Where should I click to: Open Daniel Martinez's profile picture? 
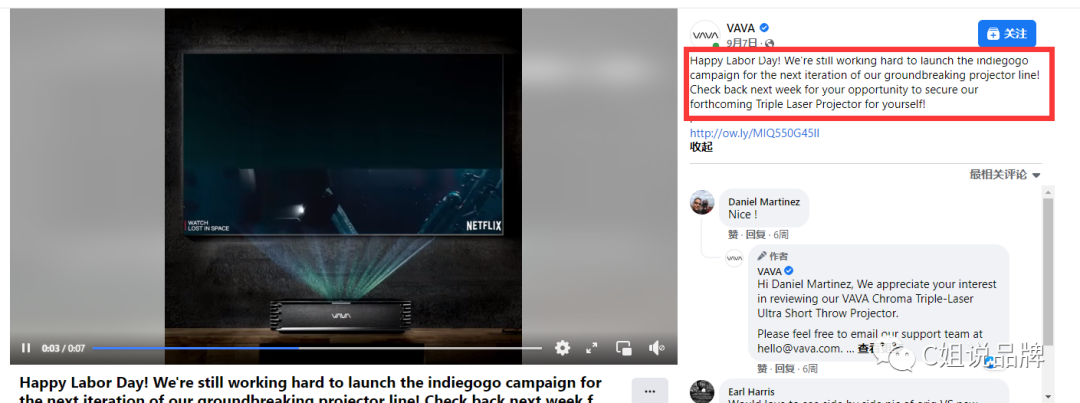pyautogui.click(x=703, y=202)
